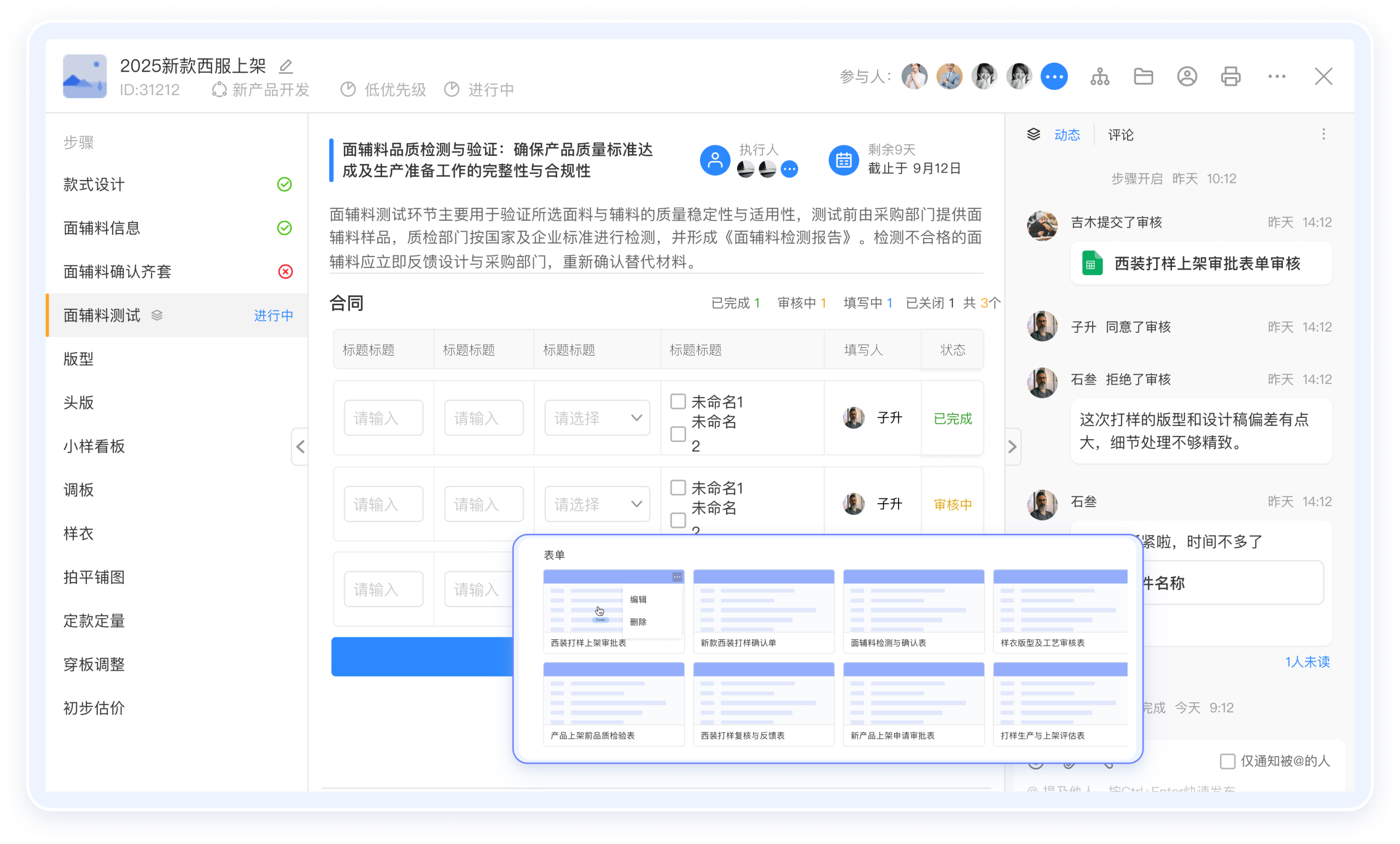Close the task detail dialog

[x=1323, y=76]
